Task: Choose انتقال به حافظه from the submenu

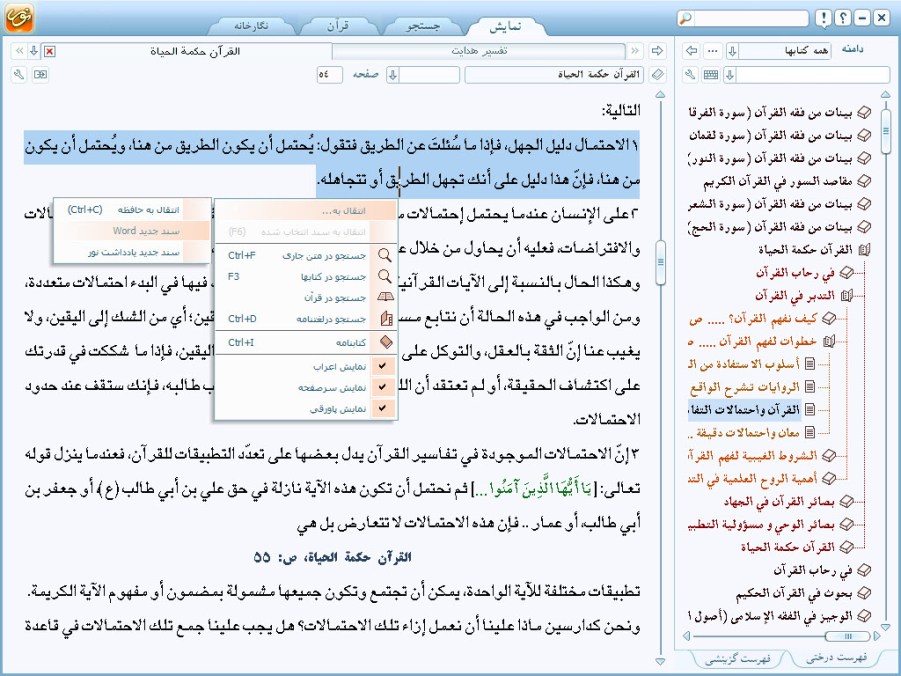Action: tap(132, 210)
